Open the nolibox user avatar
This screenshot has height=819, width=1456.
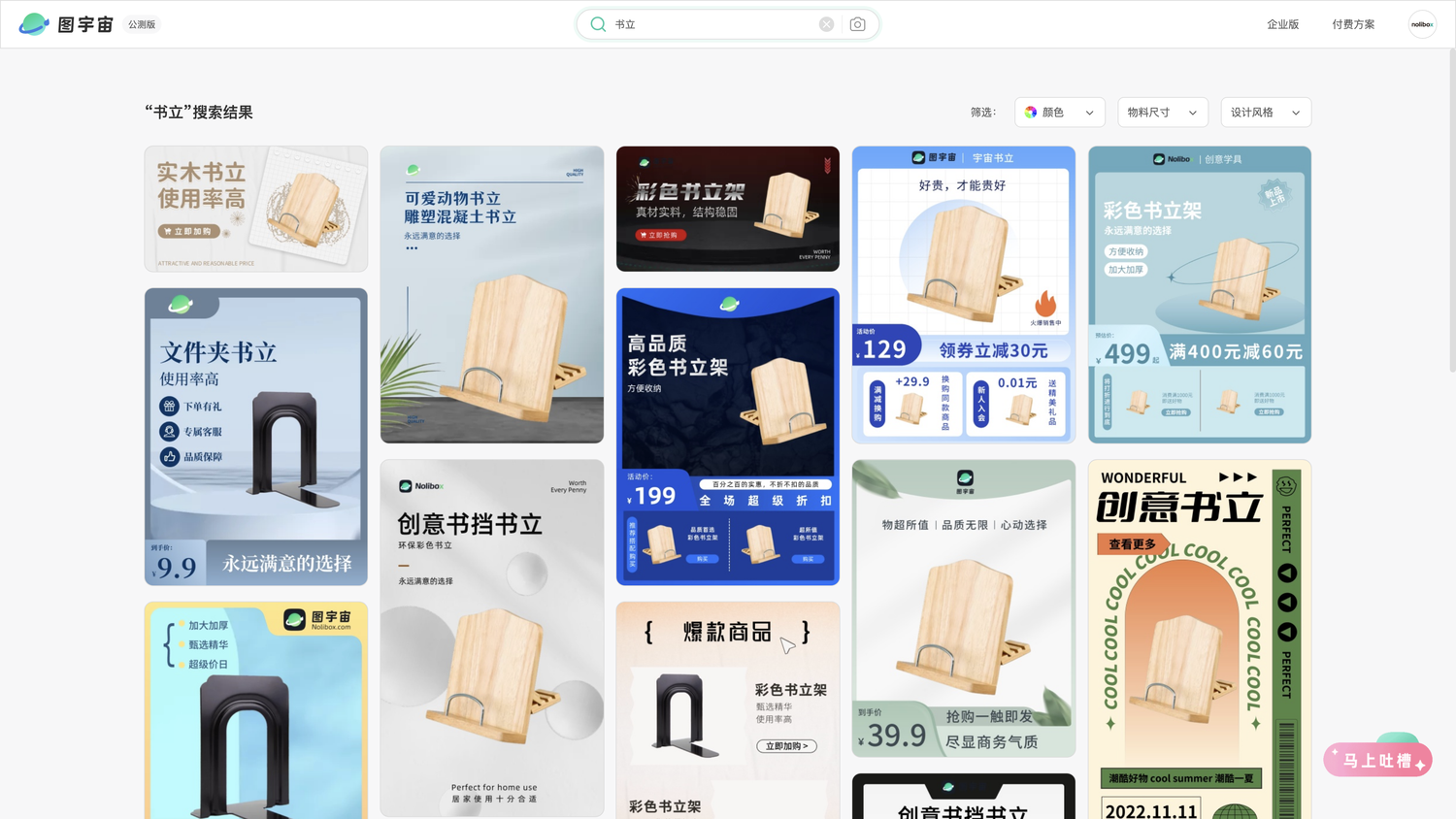pos(1422,24)
